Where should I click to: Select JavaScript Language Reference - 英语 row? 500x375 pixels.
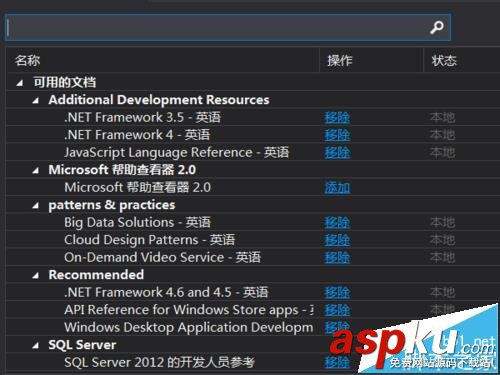tap(176, 153)
